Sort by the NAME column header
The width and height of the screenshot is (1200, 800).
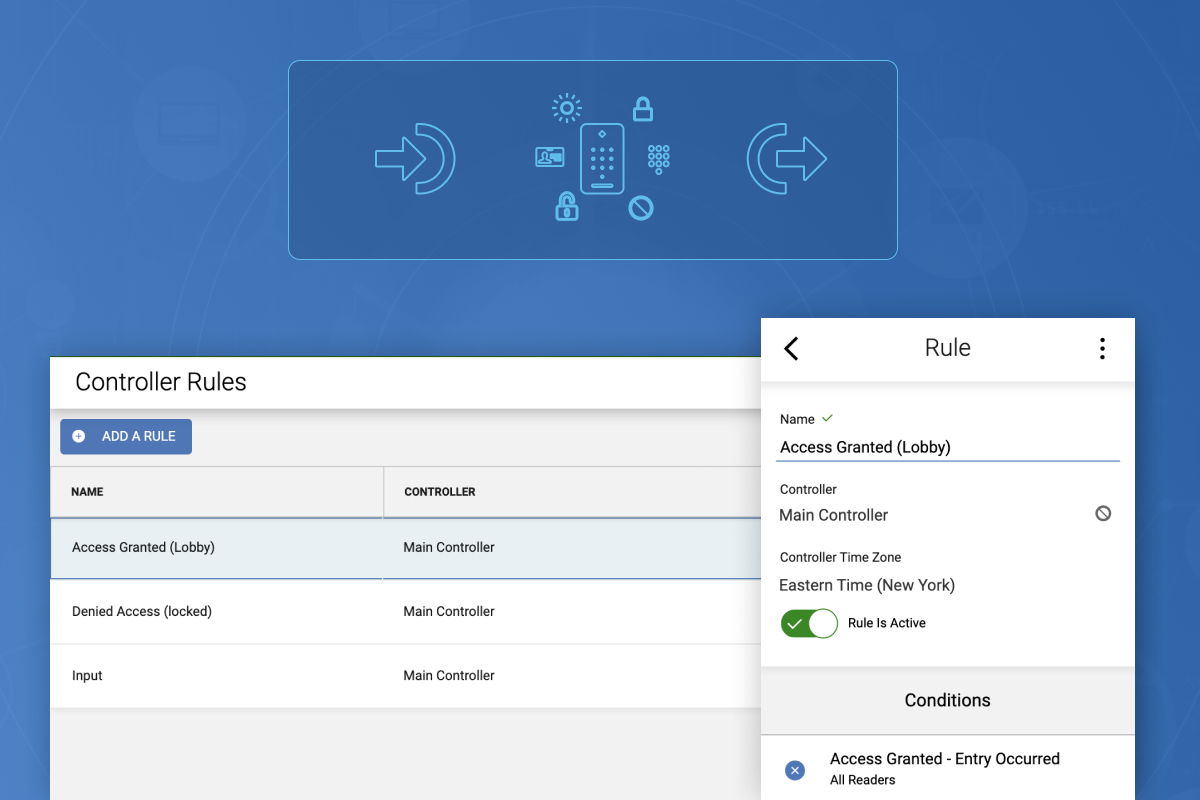(87, 492)
